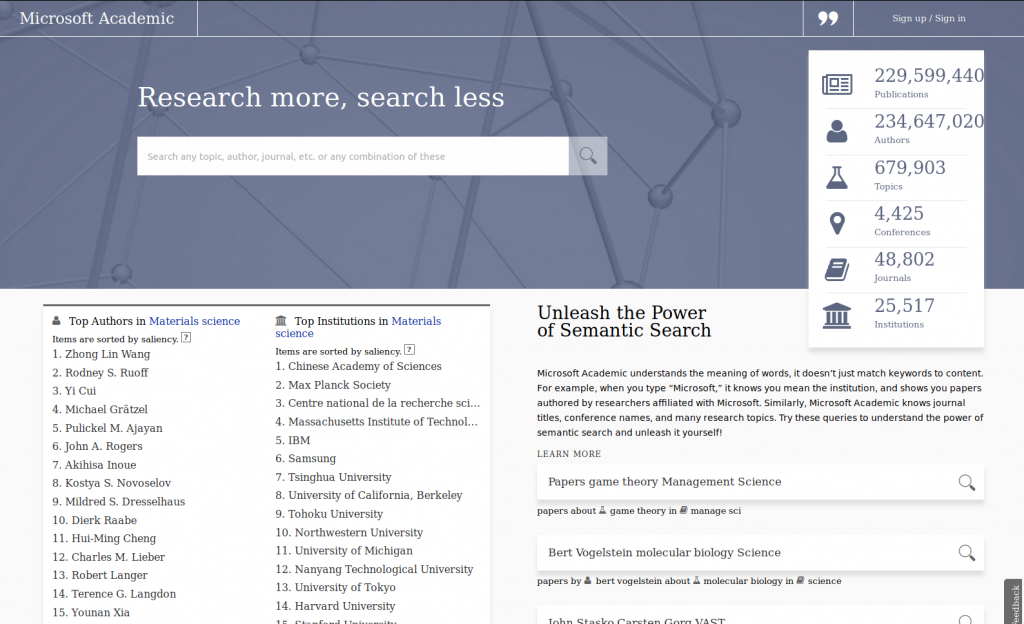Click the main search input field
Image resolution: width=1024 pixels, height=624 pixels.
pyautogui.click(x=353, y=156)
